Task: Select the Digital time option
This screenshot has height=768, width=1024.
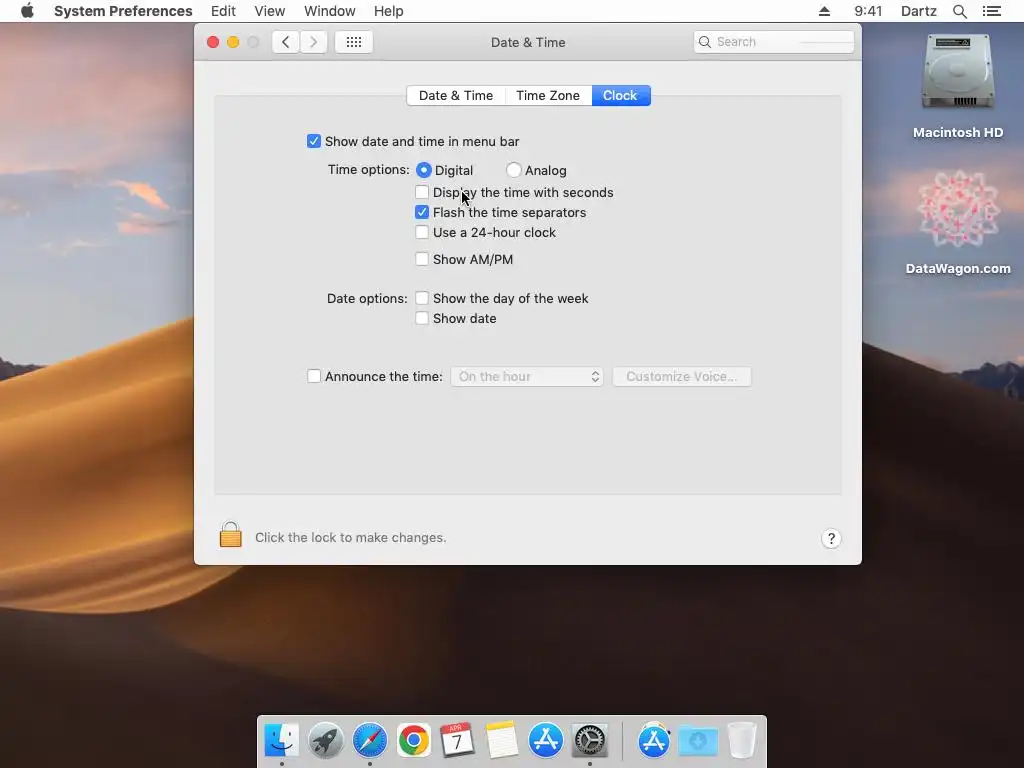Action: coord(424,170)
